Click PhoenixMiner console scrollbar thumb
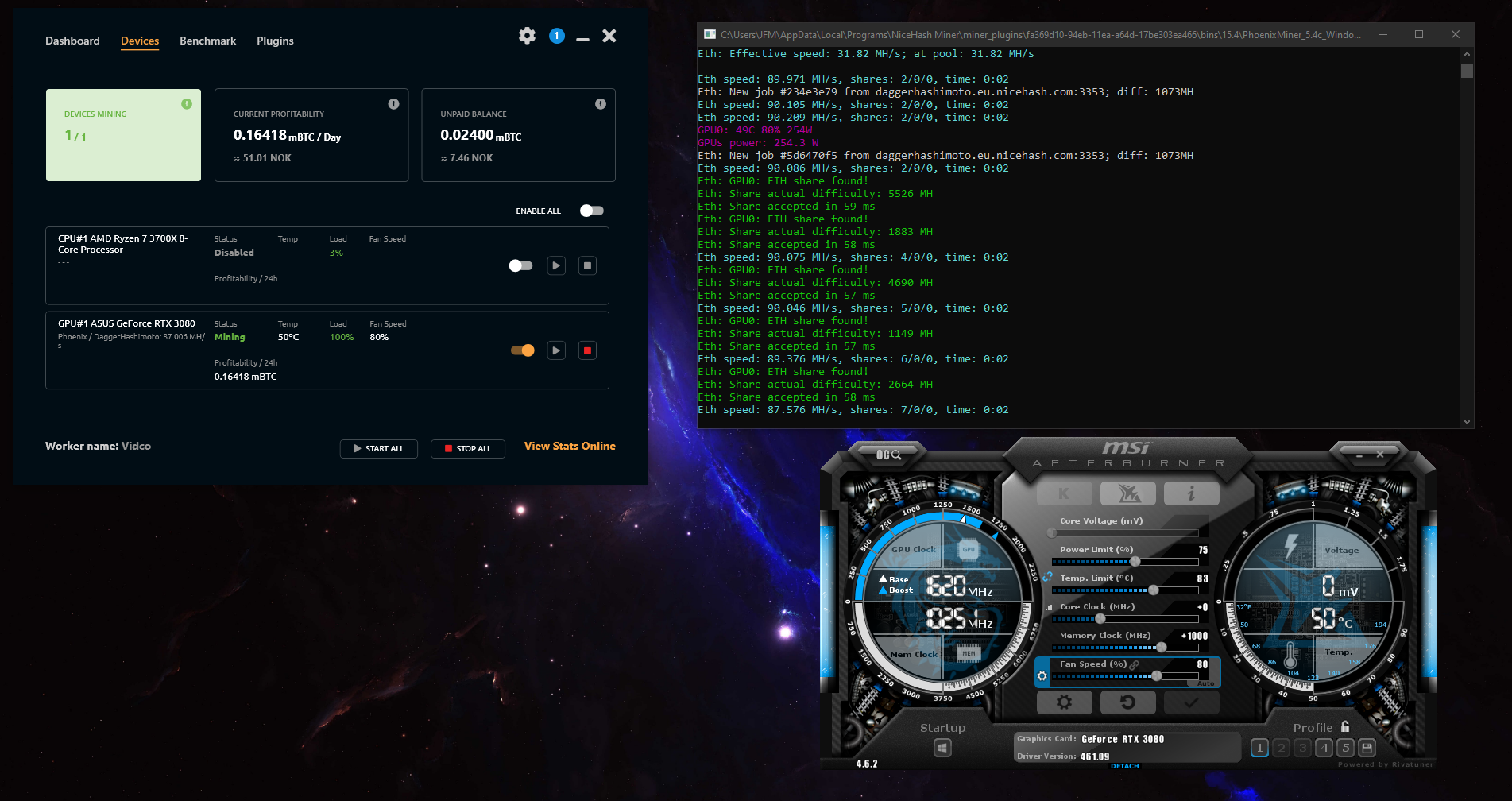Viewport: 1512px width, 801px height. 1467,71
